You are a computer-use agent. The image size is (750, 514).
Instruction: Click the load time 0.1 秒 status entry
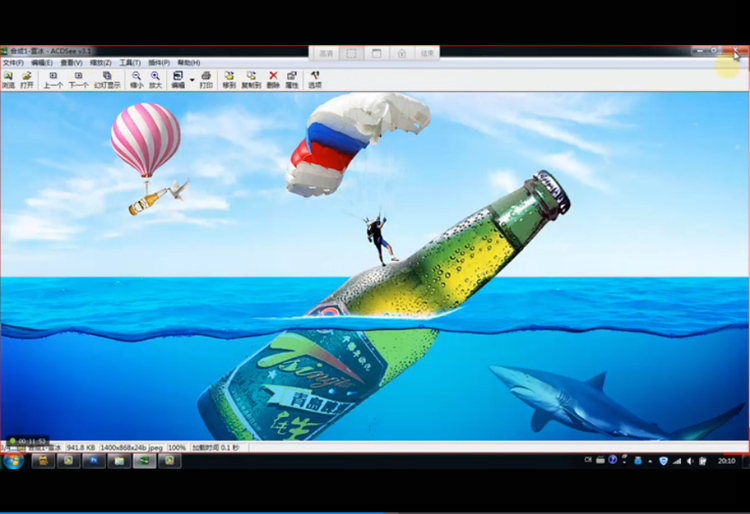tap(216, 448)
